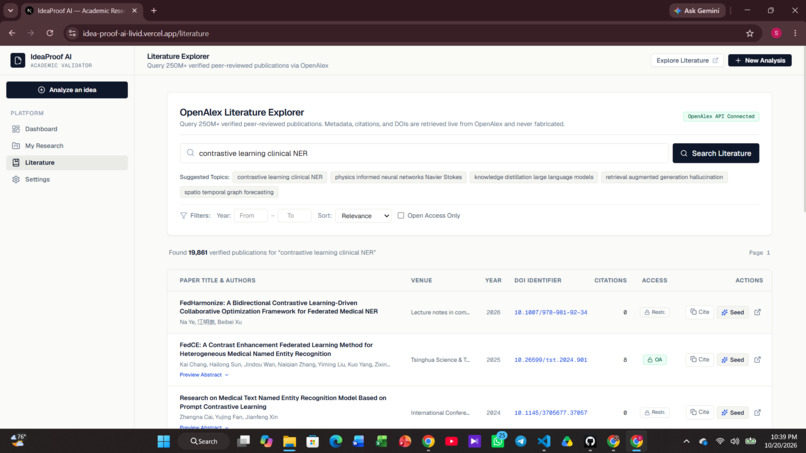
Task: Reload the page
Action: tap(49, 33)
